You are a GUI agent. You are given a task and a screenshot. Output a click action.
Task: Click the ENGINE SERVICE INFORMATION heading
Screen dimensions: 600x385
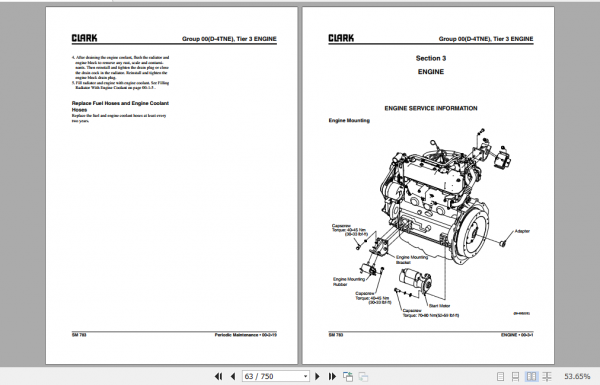431,108
